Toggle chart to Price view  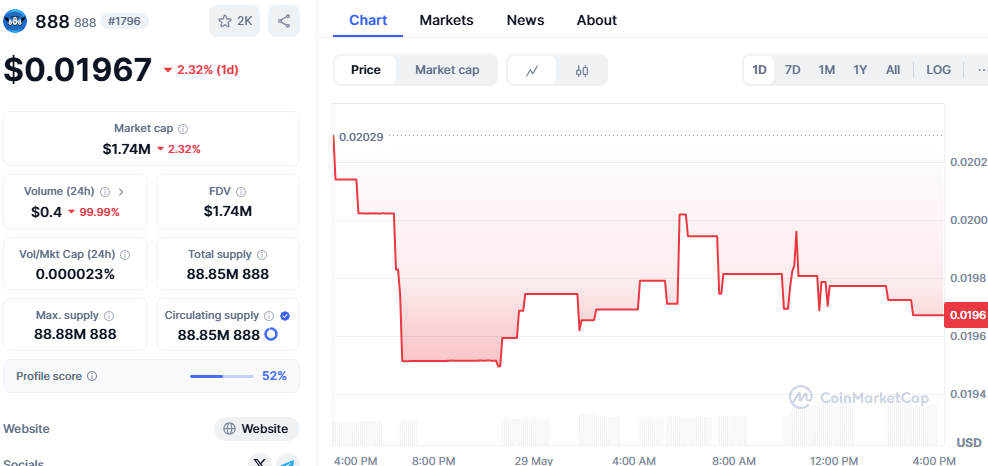366,70
